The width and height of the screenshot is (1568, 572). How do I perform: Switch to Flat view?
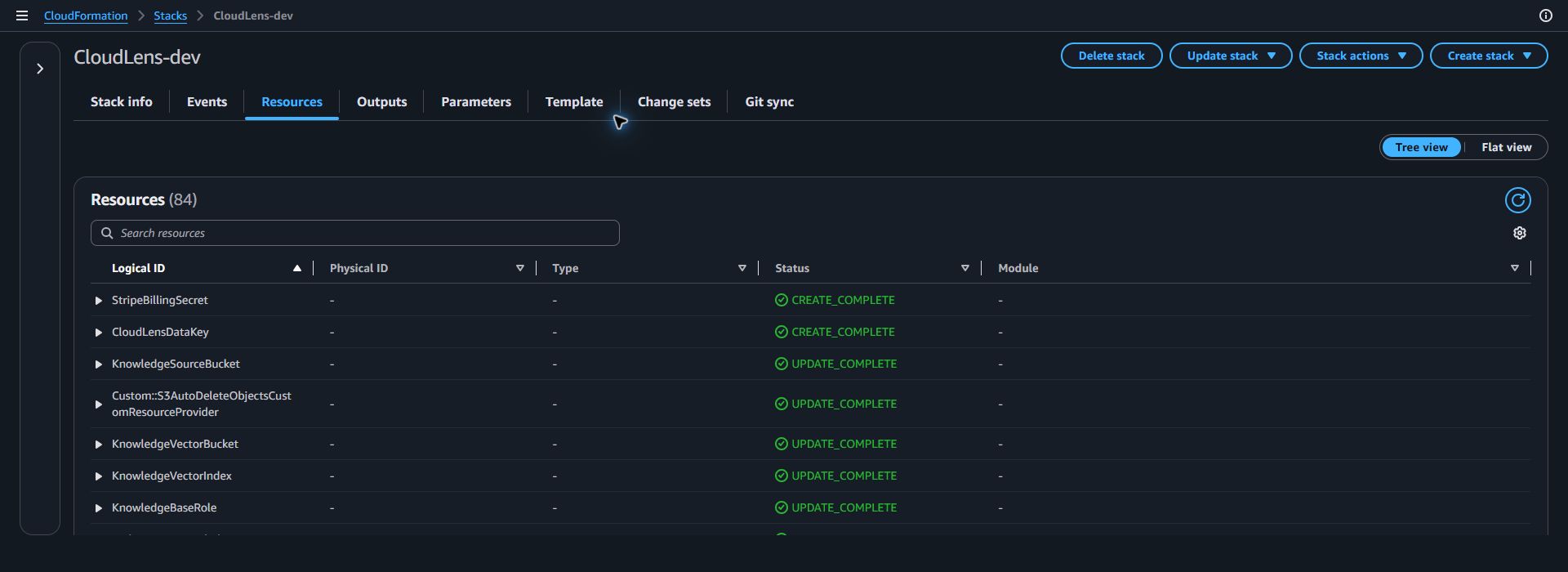[x=1506, y=147]
